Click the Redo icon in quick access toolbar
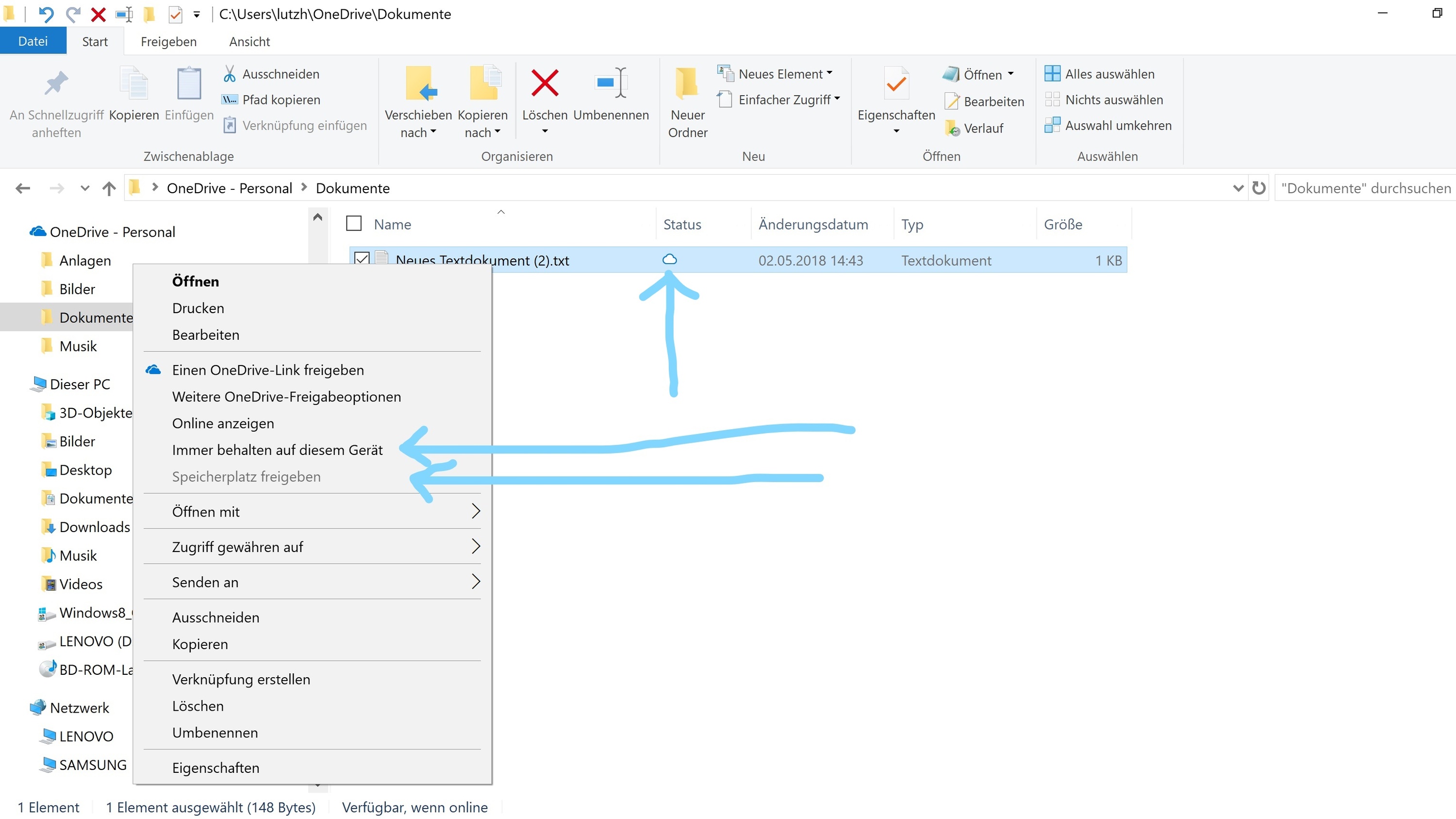Screen dimensions: 1456x819 pos(73,14)
